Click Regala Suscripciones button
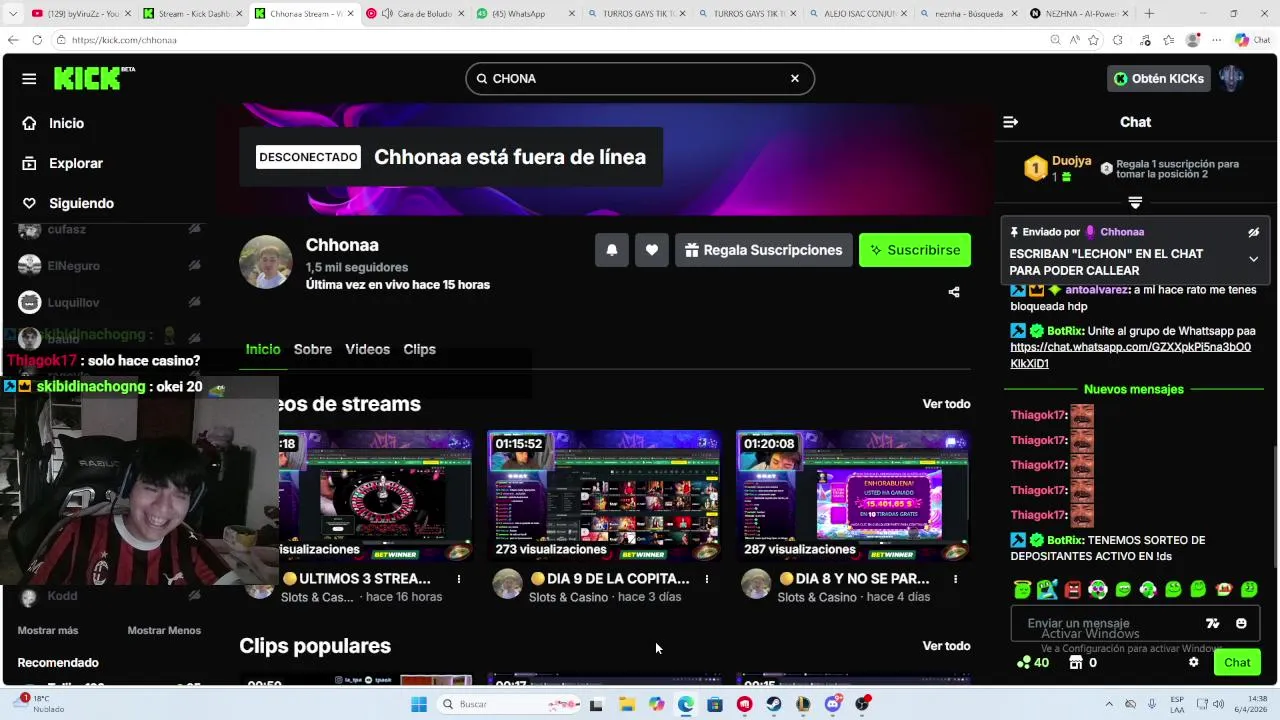The width and height of the screenshot is (1280, 720). [764, 250]
